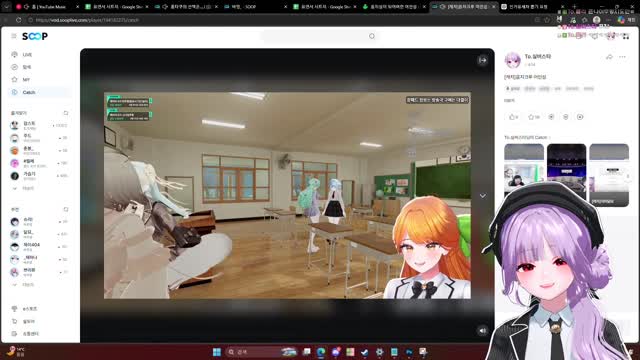This screenshot has width=640, height=360.
Task: Click the fourth round icon in action row
Action: pyautogui.click(x=566, y=117)
